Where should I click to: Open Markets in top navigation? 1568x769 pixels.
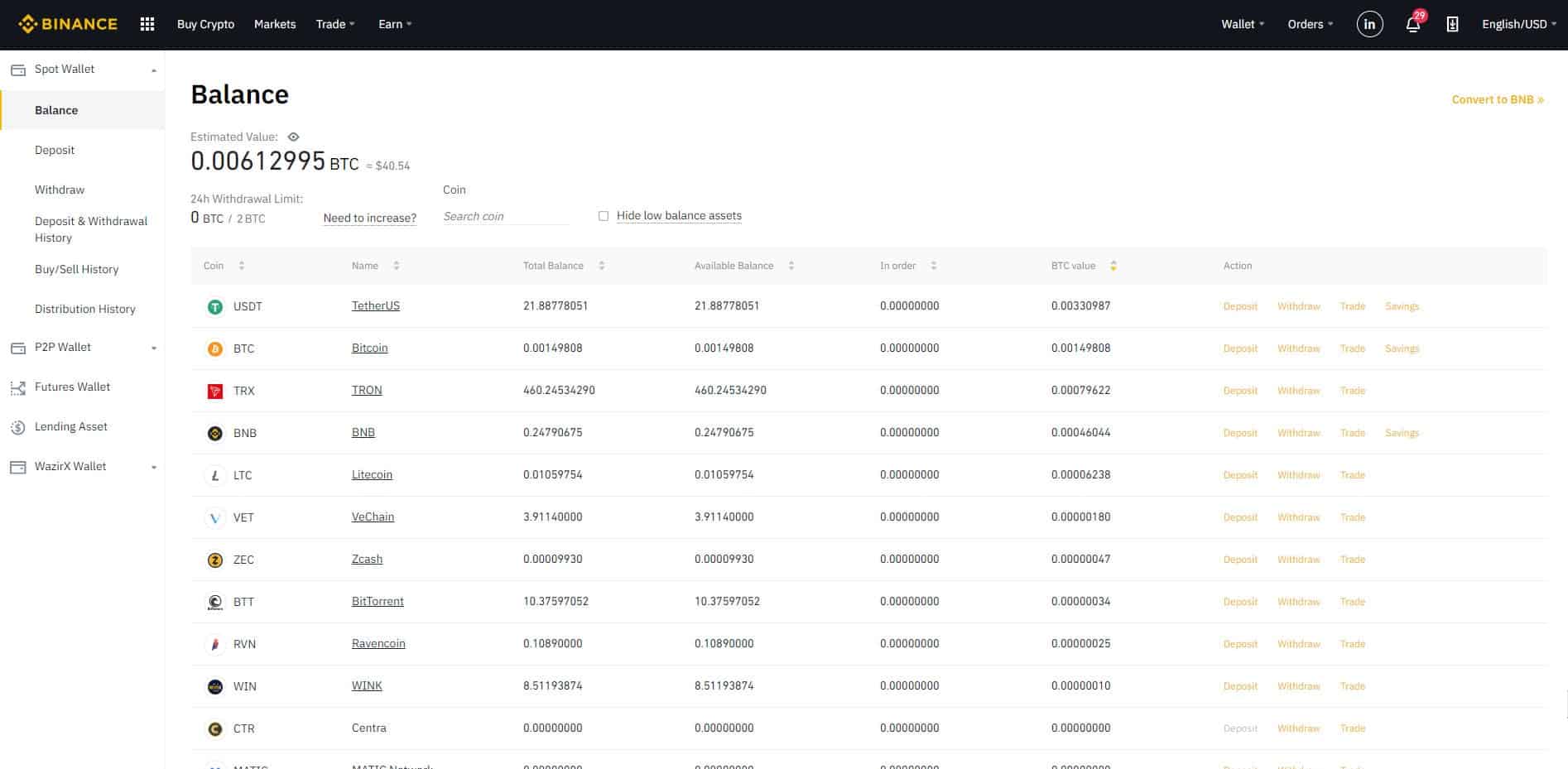click(275, 24)
